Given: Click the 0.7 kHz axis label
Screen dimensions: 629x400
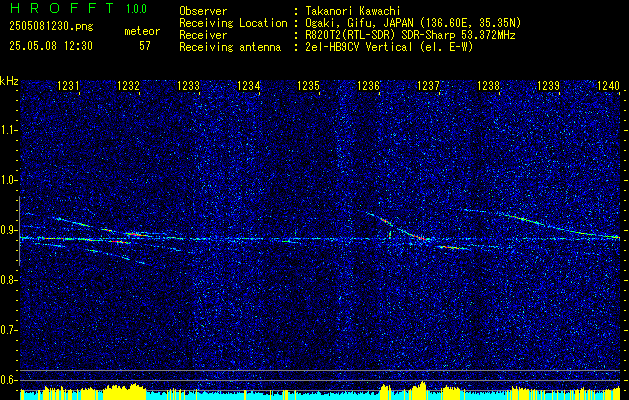Looking at the screenshot, I should click(8, 330).
